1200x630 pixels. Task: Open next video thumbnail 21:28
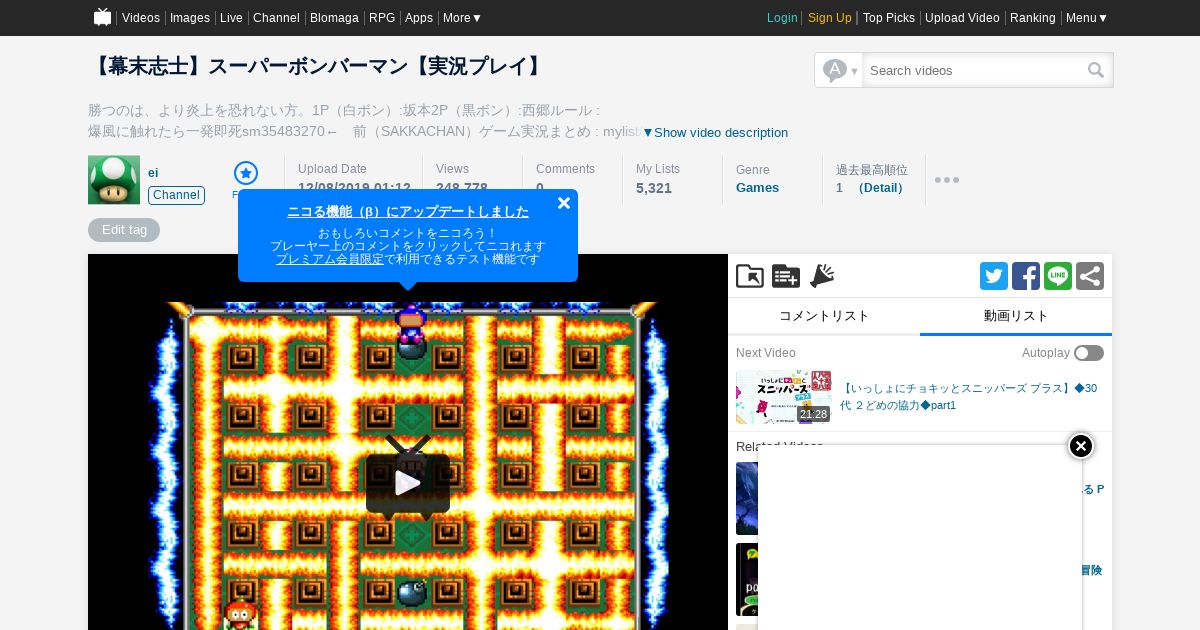[784, 397]
